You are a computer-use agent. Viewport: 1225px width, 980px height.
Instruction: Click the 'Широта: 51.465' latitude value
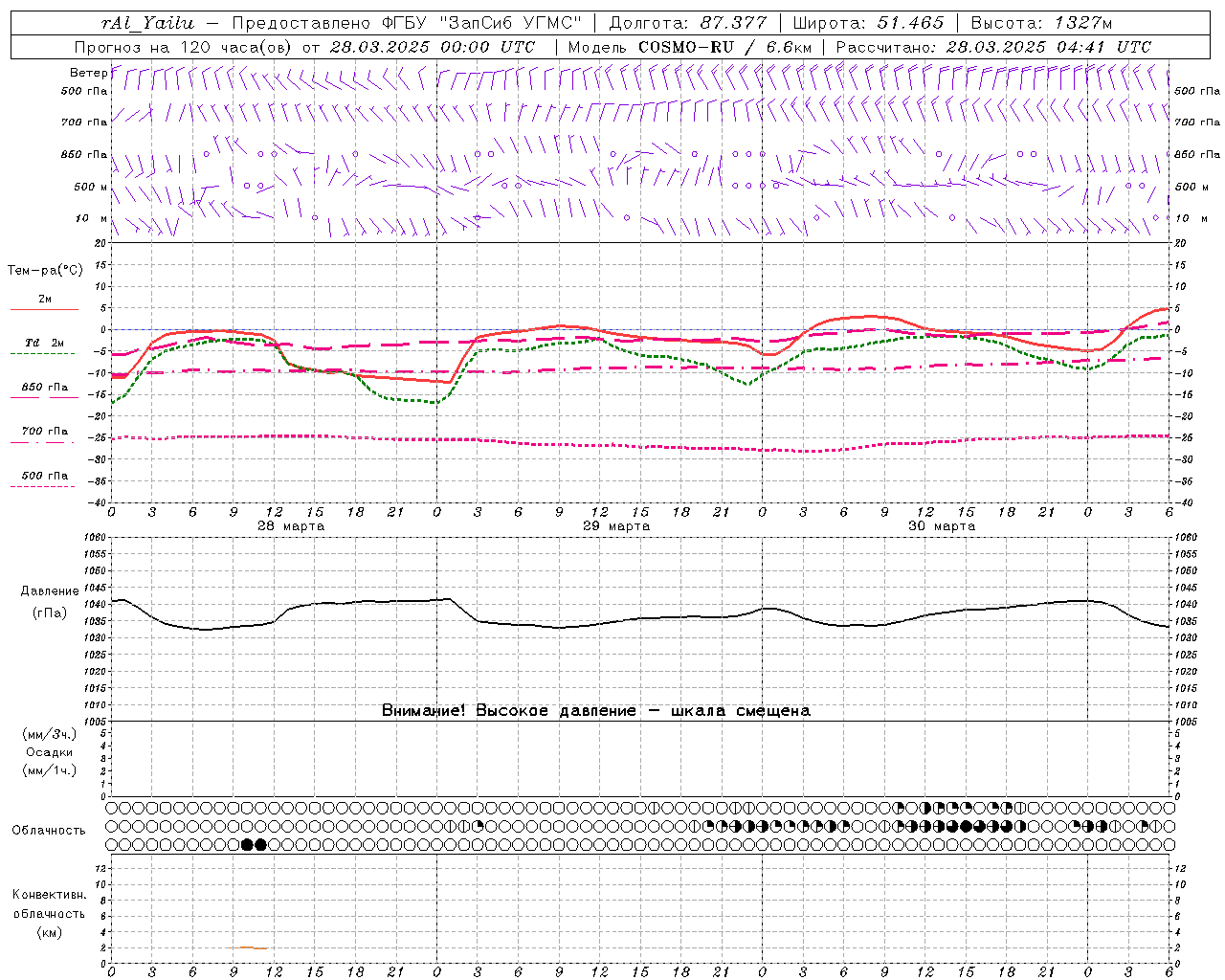(868, 23)
